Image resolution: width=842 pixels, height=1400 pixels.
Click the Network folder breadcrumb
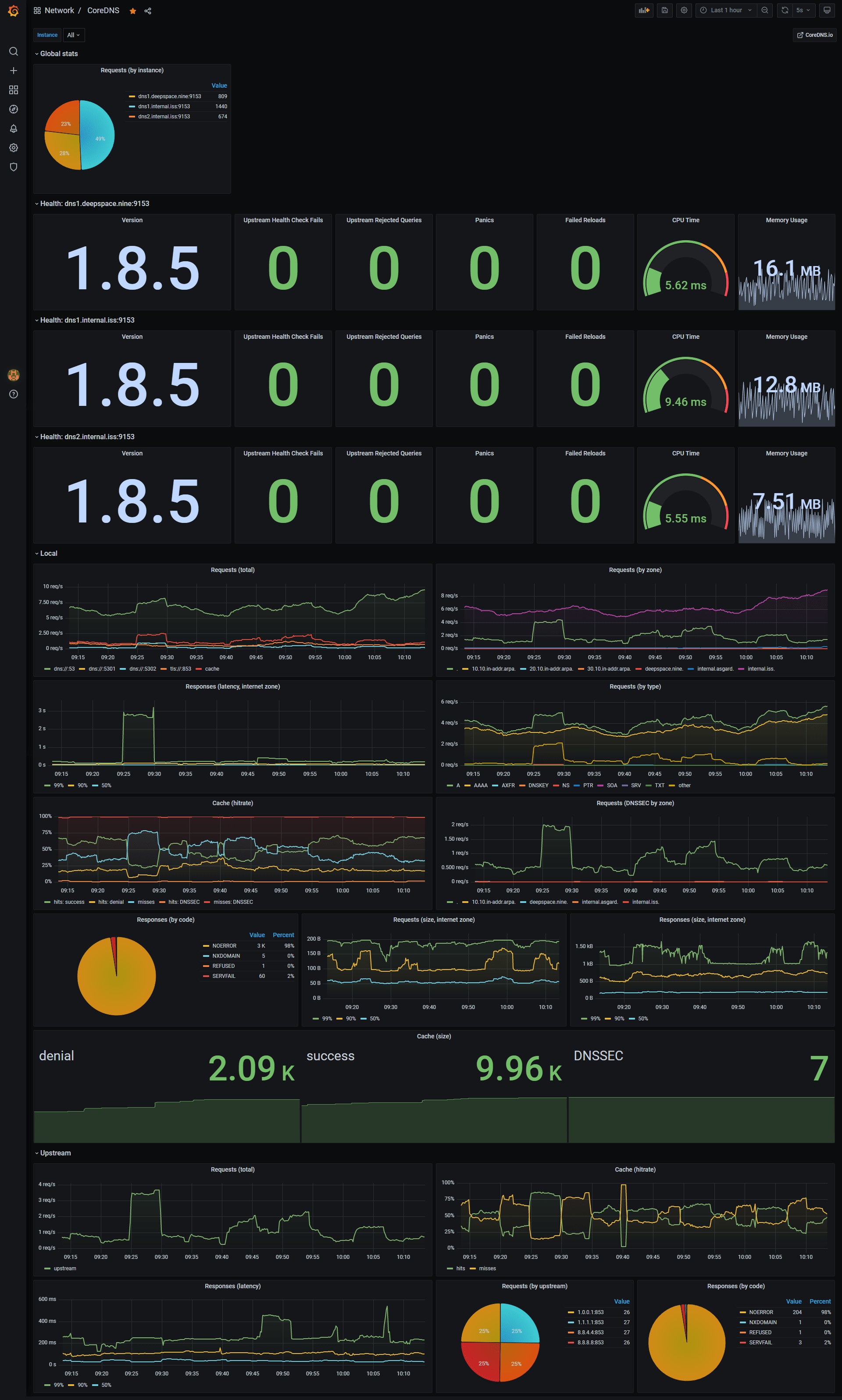[x=59, y=11]
